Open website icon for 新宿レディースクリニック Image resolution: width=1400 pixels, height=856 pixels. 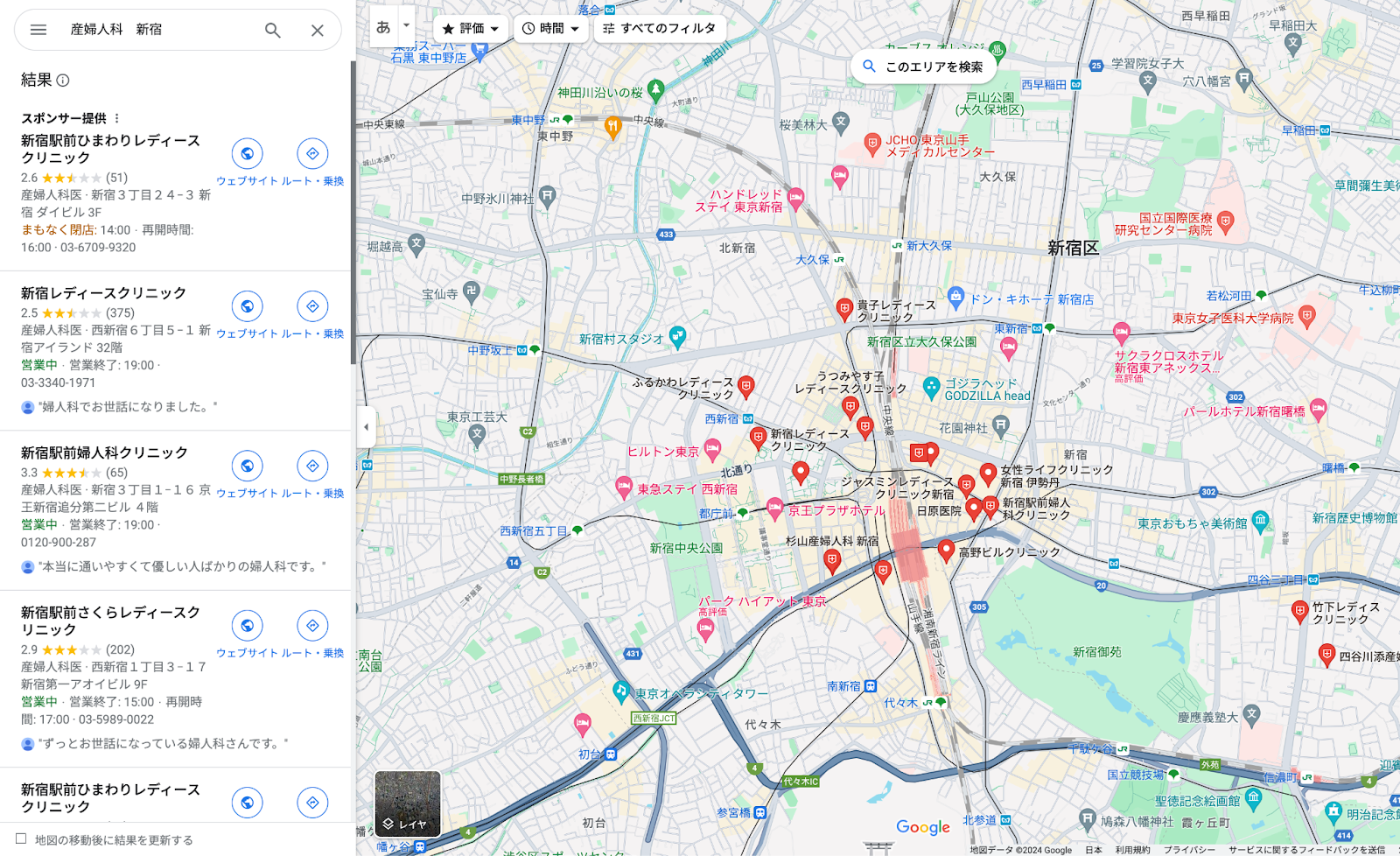[x=248, y=306]
